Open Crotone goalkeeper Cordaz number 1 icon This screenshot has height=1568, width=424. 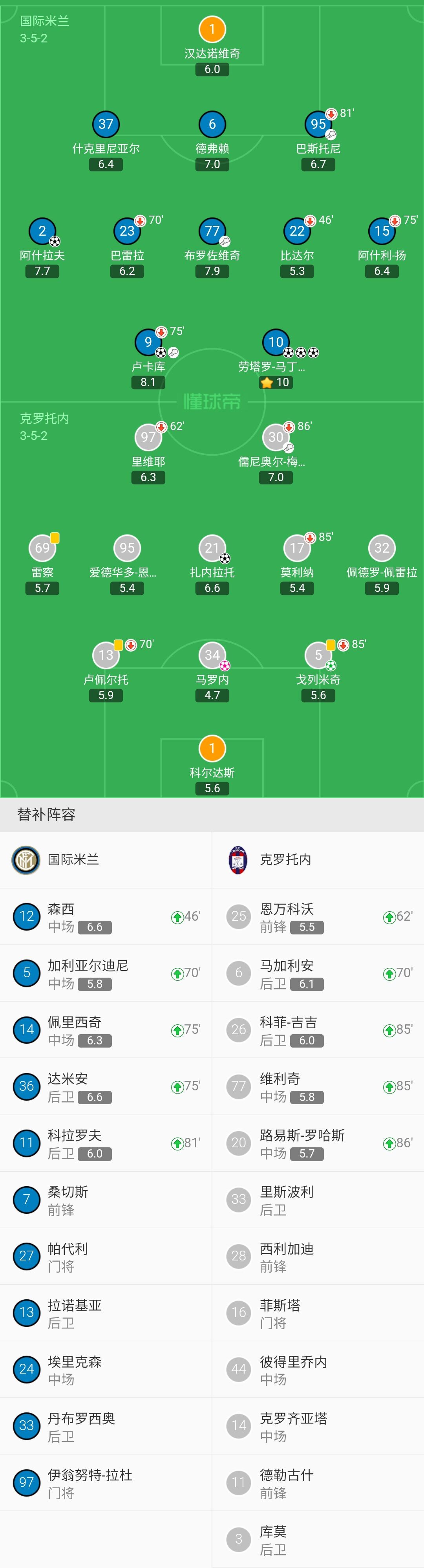[x=212, y=748]
